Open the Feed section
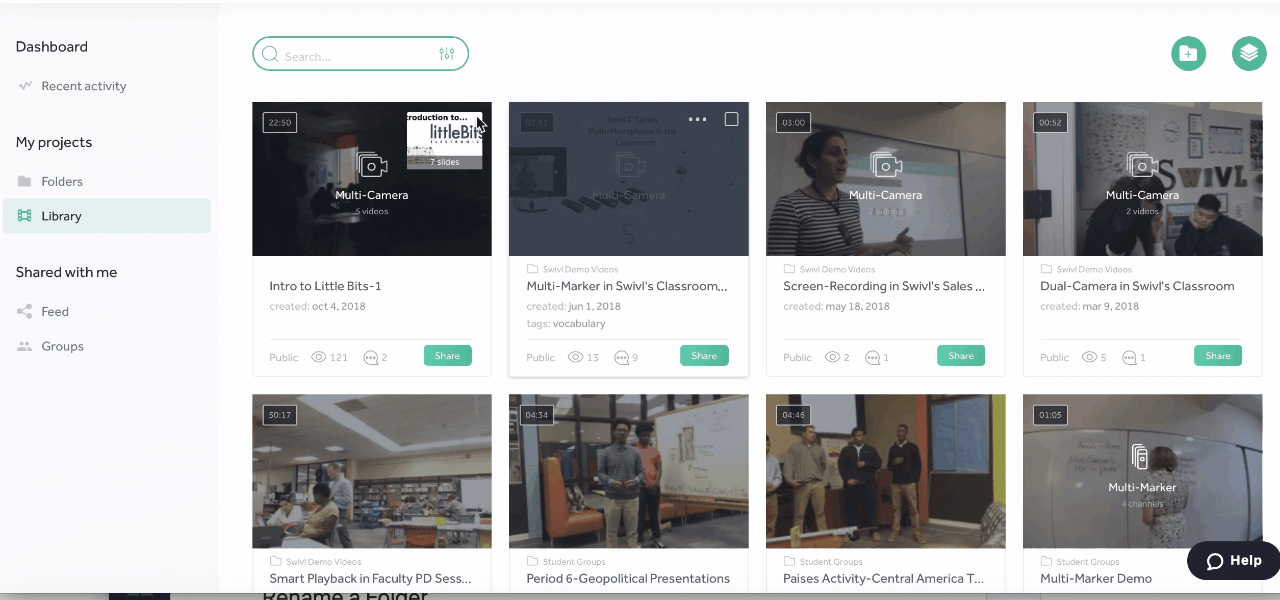Screen dimensions: 1280x600 pos(55,312)
